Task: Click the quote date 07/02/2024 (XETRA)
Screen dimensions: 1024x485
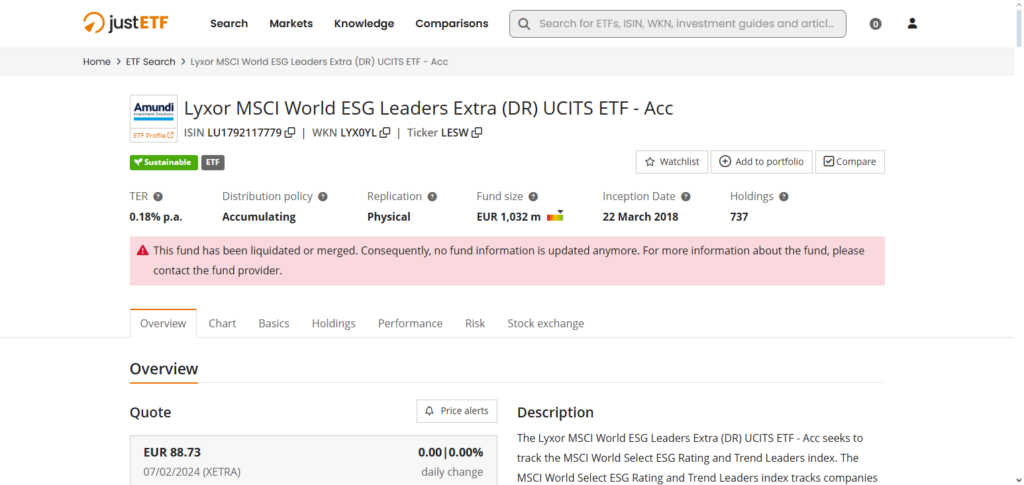Action: click(192, 471)
